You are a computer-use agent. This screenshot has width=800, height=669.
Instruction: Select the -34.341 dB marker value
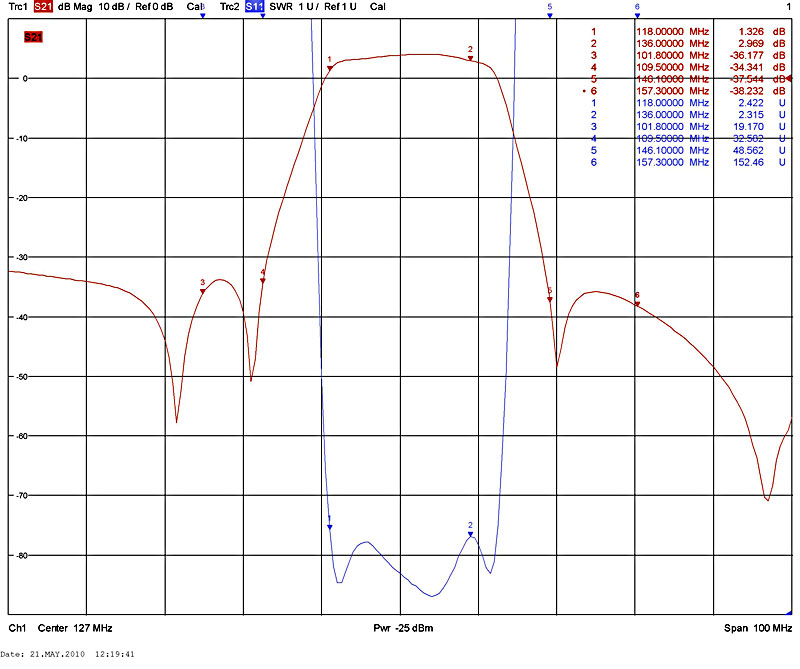(758, 67)
